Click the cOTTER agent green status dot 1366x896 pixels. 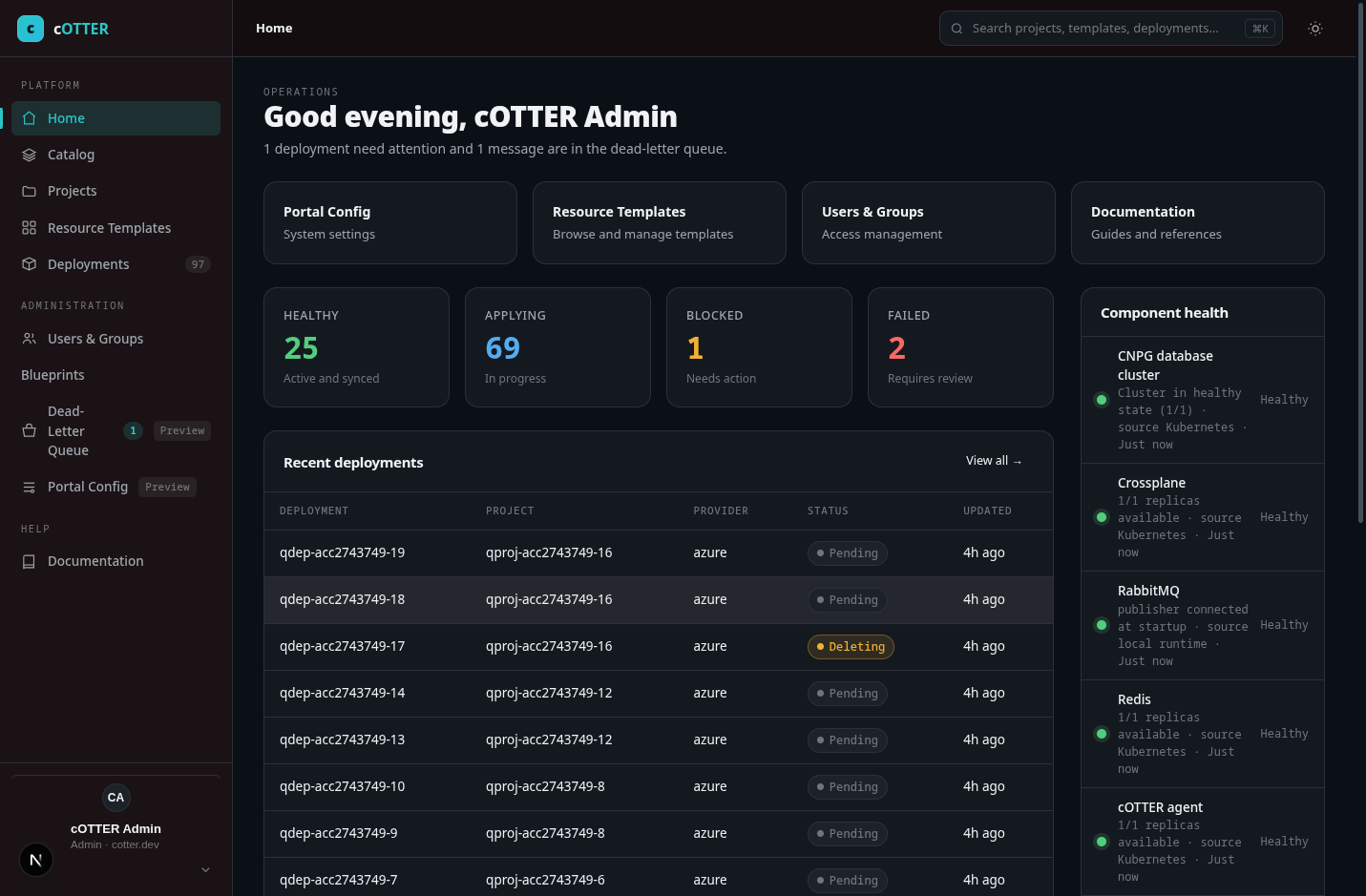click(1101, 842)
